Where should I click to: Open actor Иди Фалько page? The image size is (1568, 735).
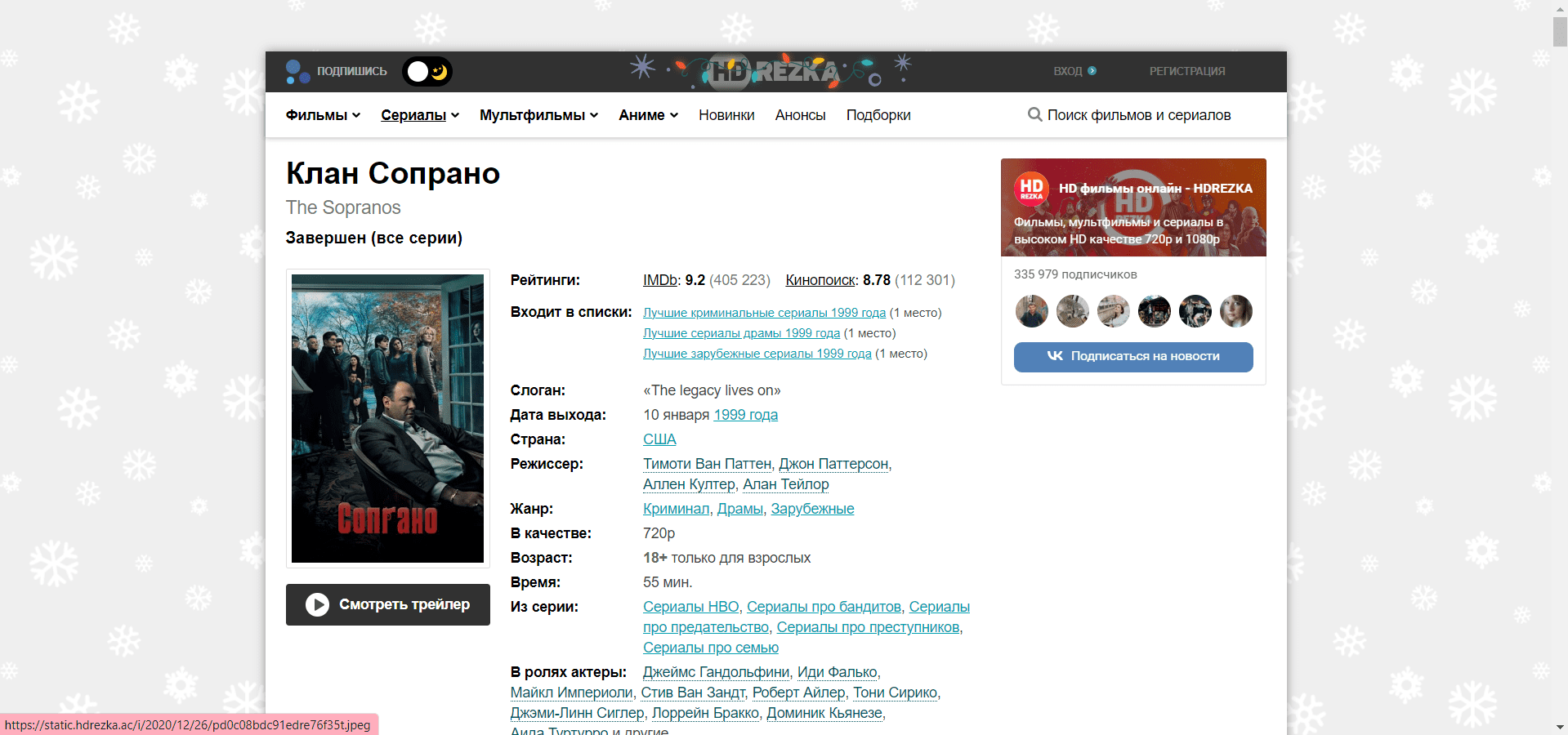click(x=838, y=672)
